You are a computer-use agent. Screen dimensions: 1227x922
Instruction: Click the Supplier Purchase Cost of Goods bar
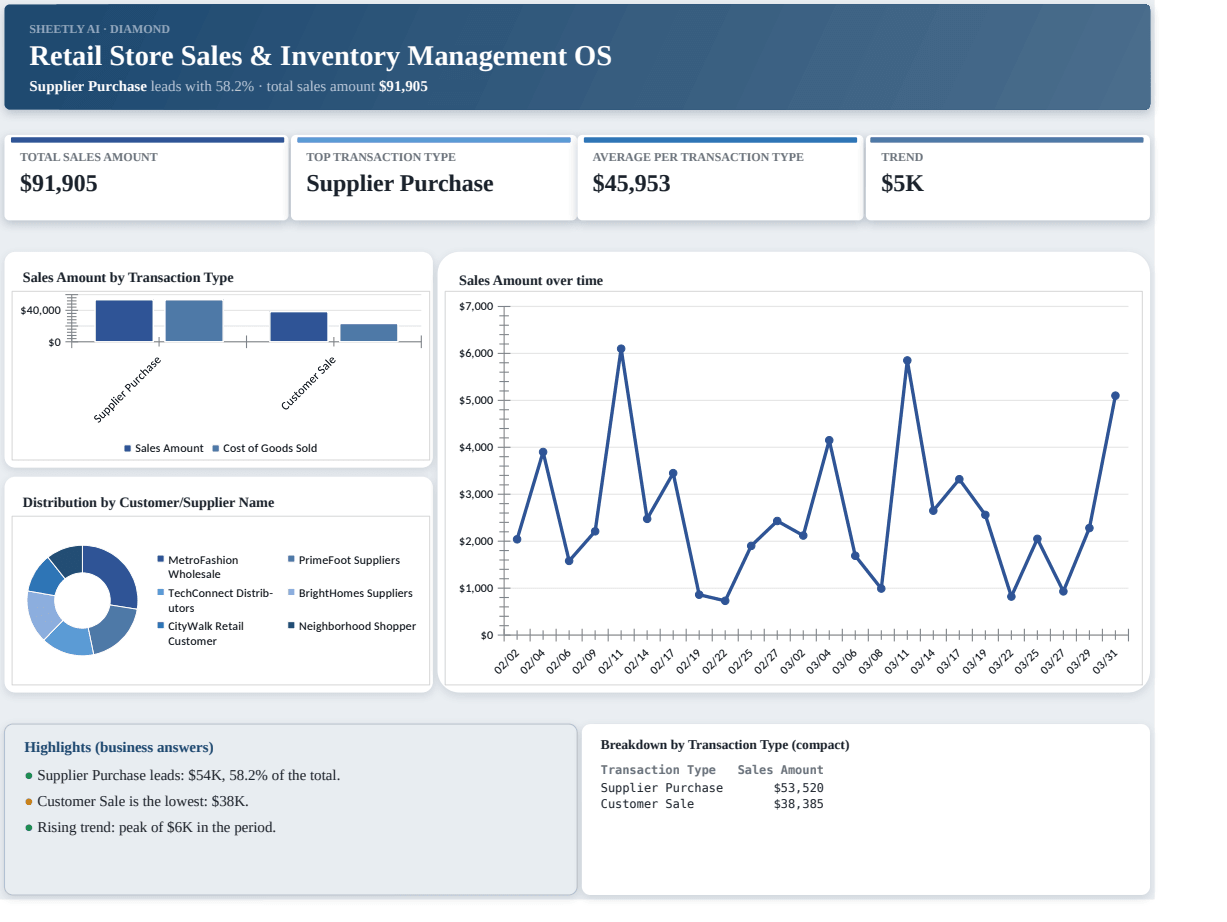194,320
